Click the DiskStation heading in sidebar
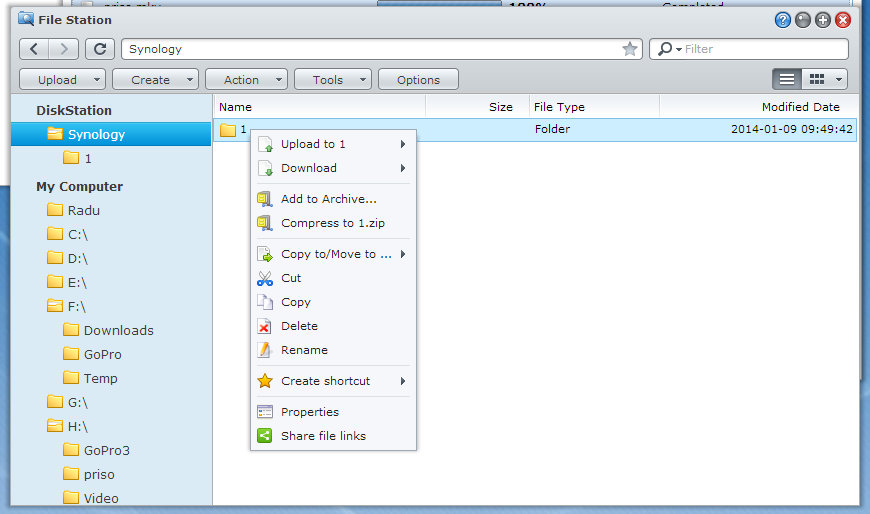 pos(74,110)
